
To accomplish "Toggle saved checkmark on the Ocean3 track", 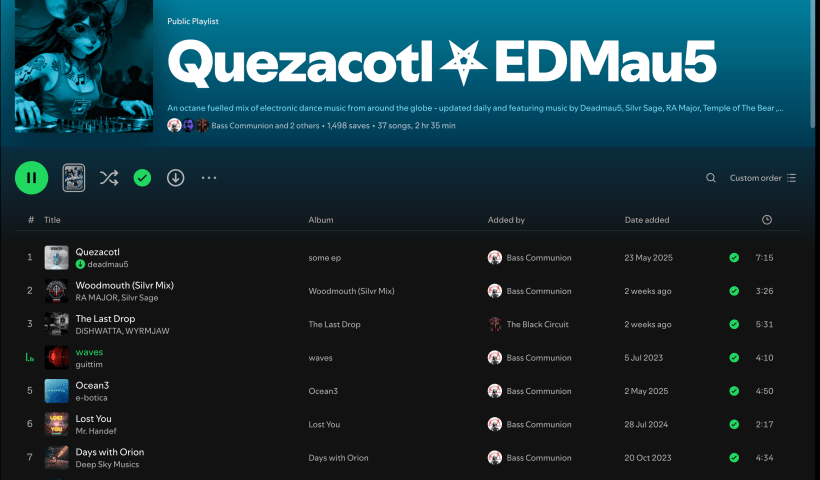I will click(x=734, y=391).
